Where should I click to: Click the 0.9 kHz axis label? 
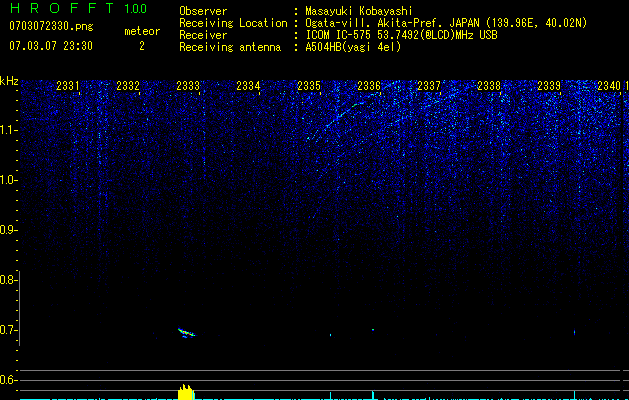point(9,230)
